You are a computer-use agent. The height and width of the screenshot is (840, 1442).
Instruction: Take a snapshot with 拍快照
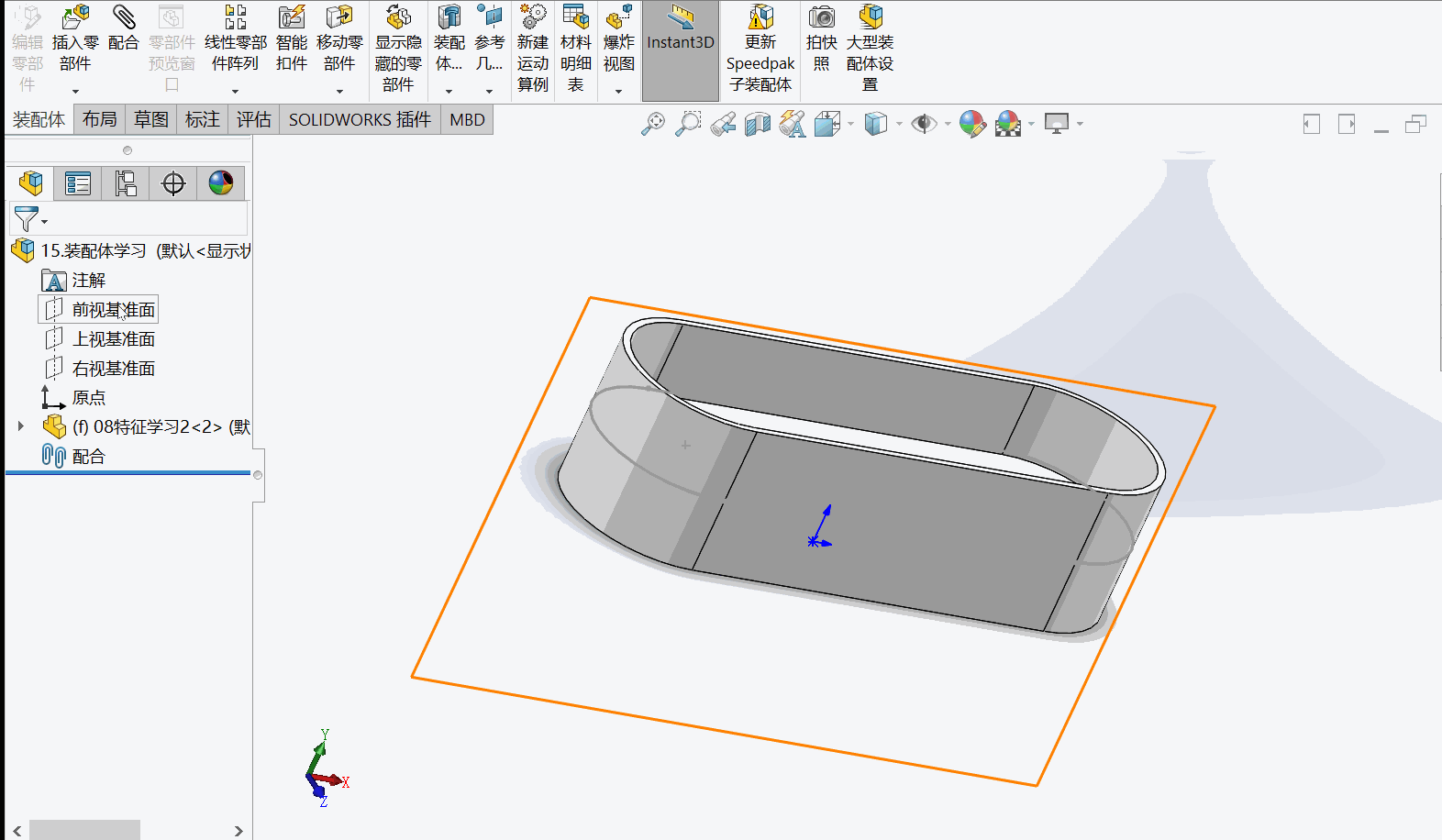pos(822,39)
